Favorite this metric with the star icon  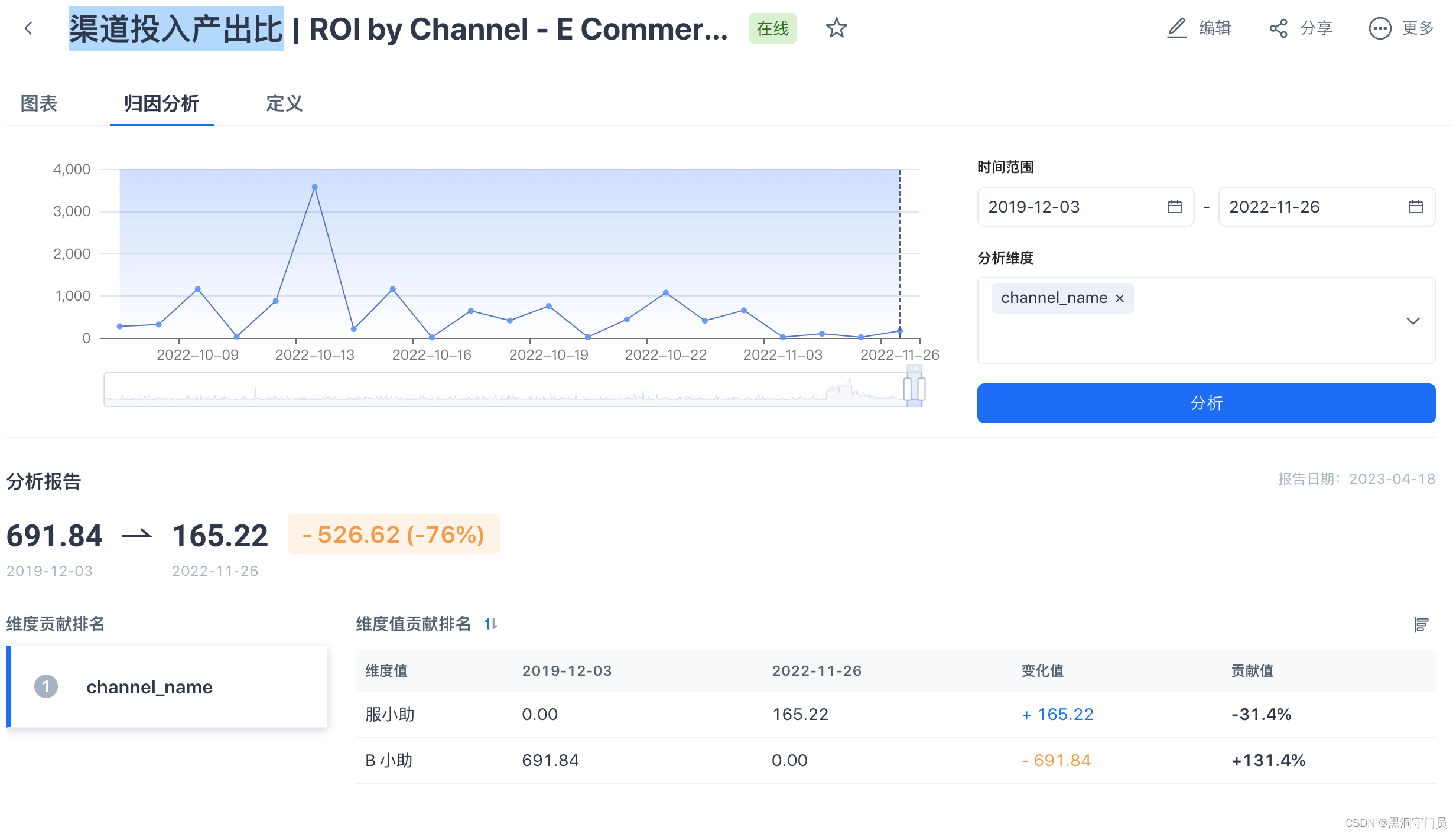[x=836, y=28]
